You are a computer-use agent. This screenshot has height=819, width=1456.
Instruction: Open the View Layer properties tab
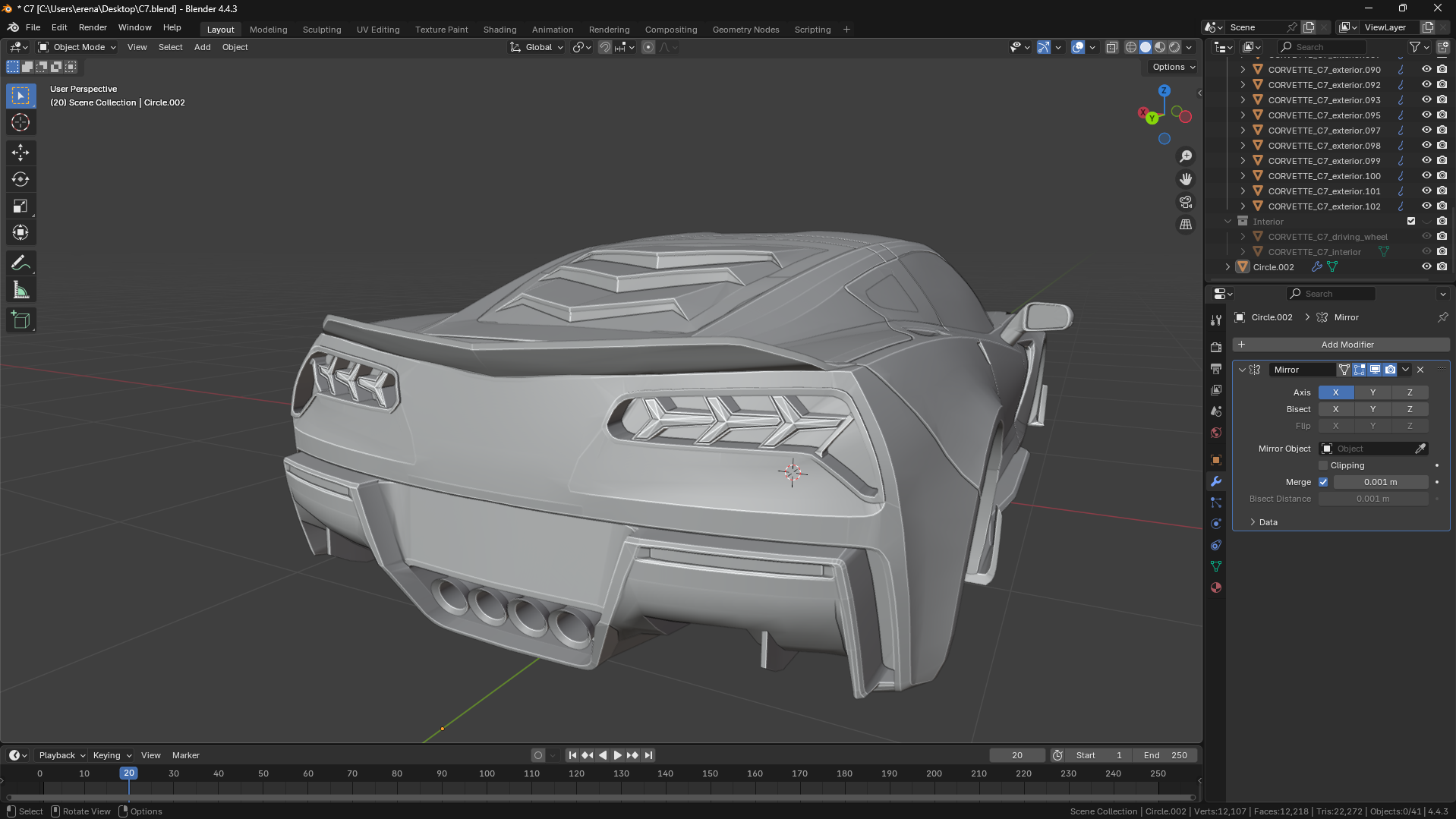pos(1216,389)
